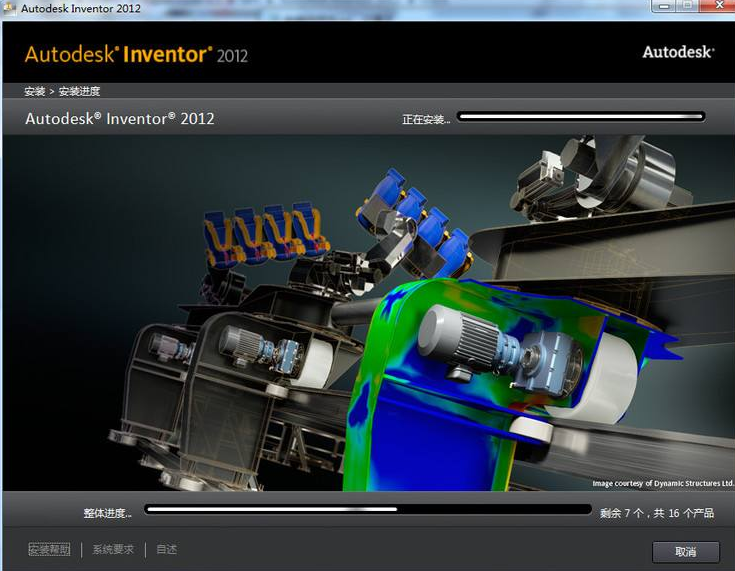Click the maximize button in the title bar

(688, 6)
